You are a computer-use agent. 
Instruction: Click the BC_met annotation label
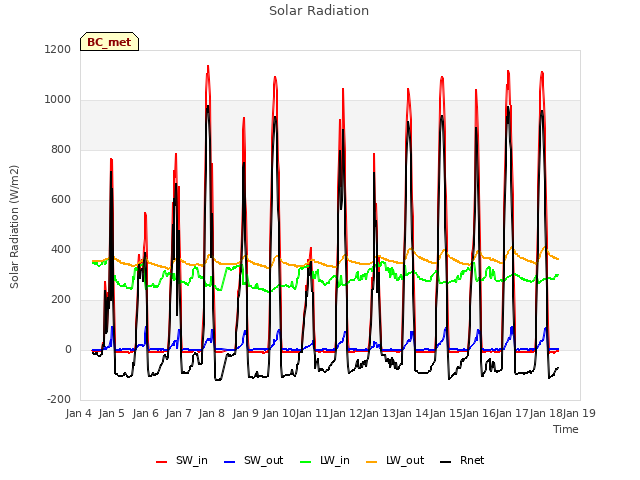(109, 42)
